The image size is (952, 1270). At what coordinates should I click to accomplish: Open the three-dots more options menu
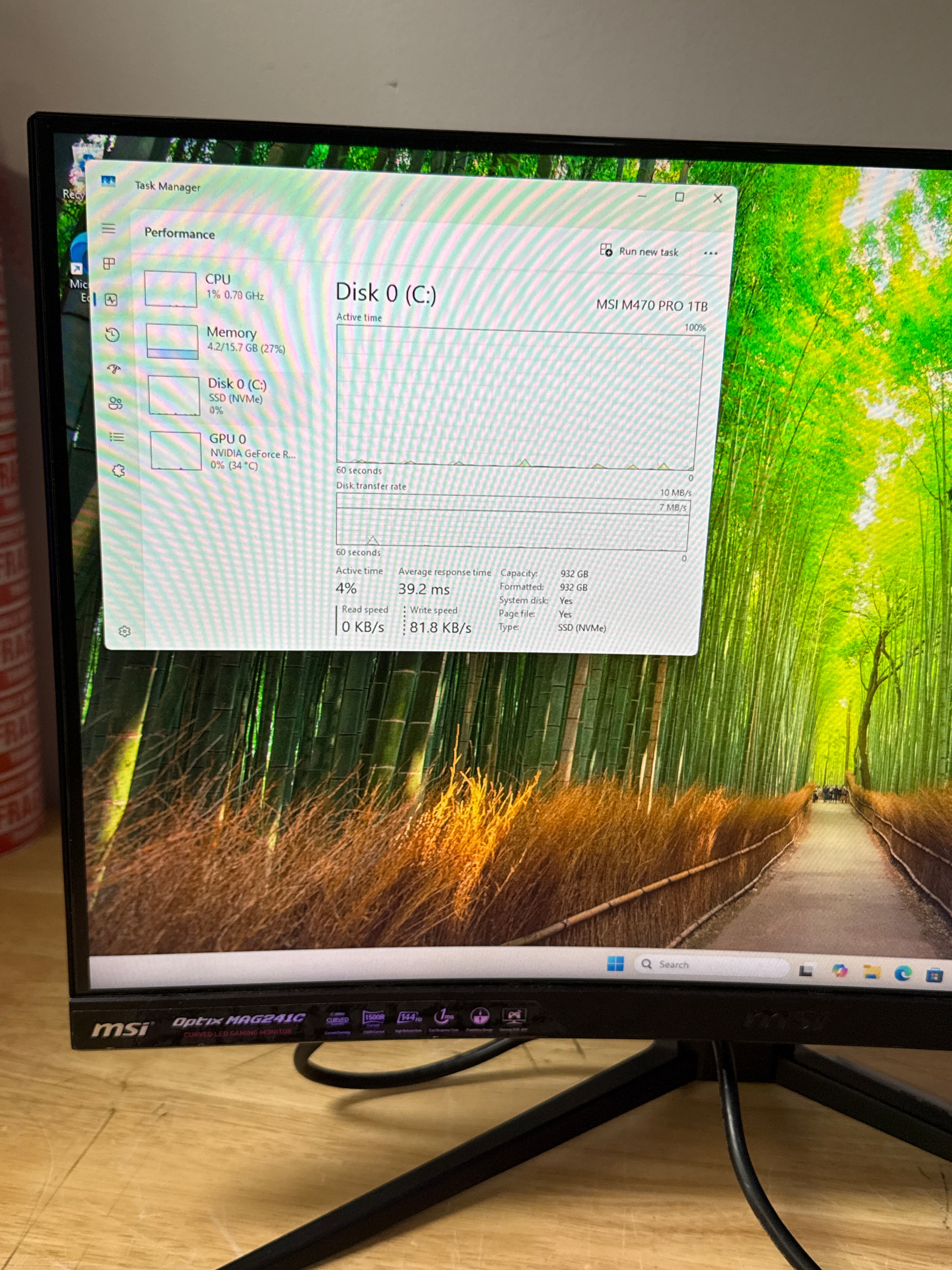(711, 253)
